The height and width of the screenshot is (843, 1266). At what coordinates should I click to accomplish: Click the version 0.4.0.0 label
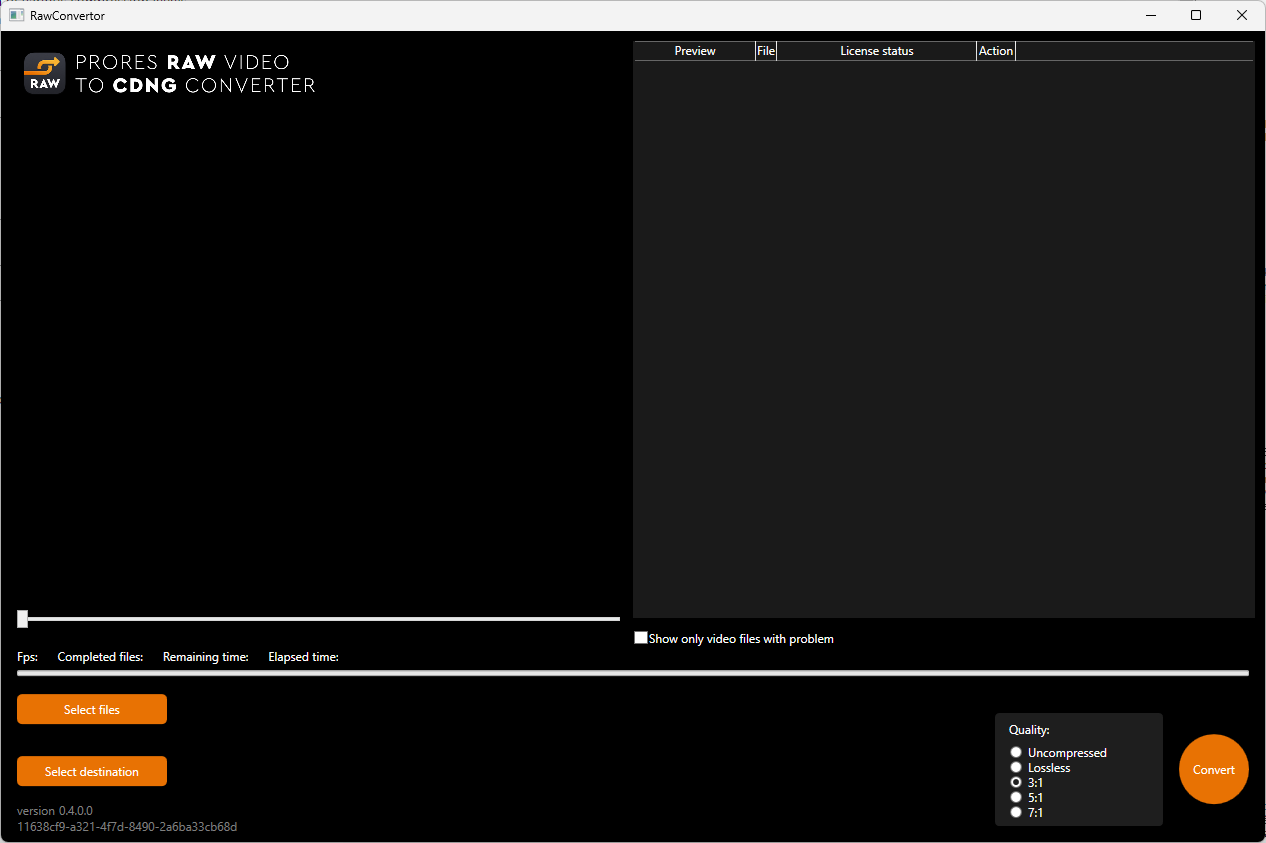click(53, 810)
